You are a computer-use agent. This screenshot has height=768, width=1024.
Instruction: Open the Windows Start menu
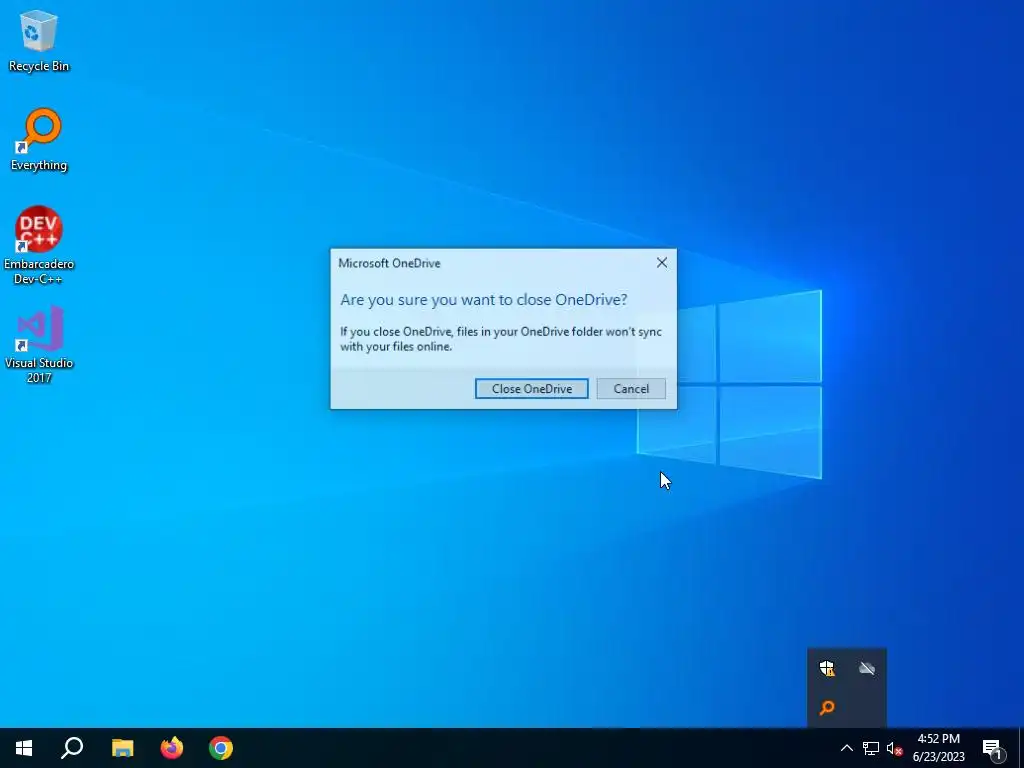coord(24,748)
